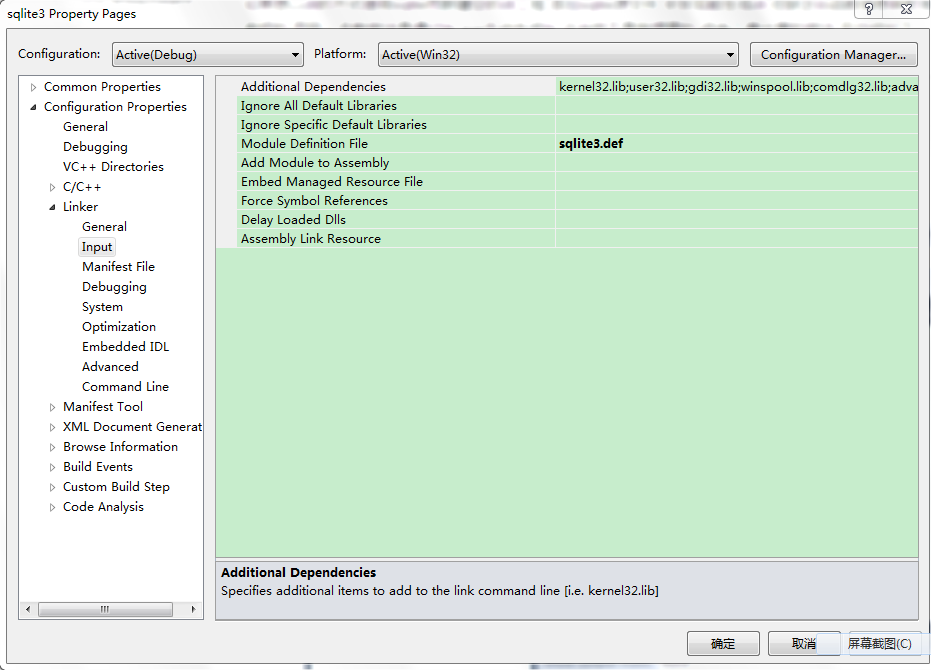The image size is (931, 670).
Task: Select the Configuration Properties tree label
Action: (x=115, y=107)
